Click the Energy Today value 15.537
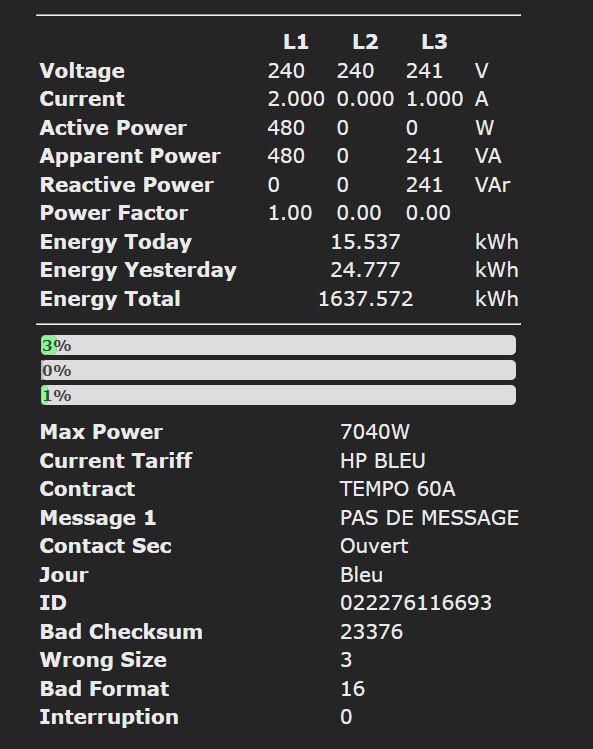This screenshot has height=749, width=593. [366, 242]
